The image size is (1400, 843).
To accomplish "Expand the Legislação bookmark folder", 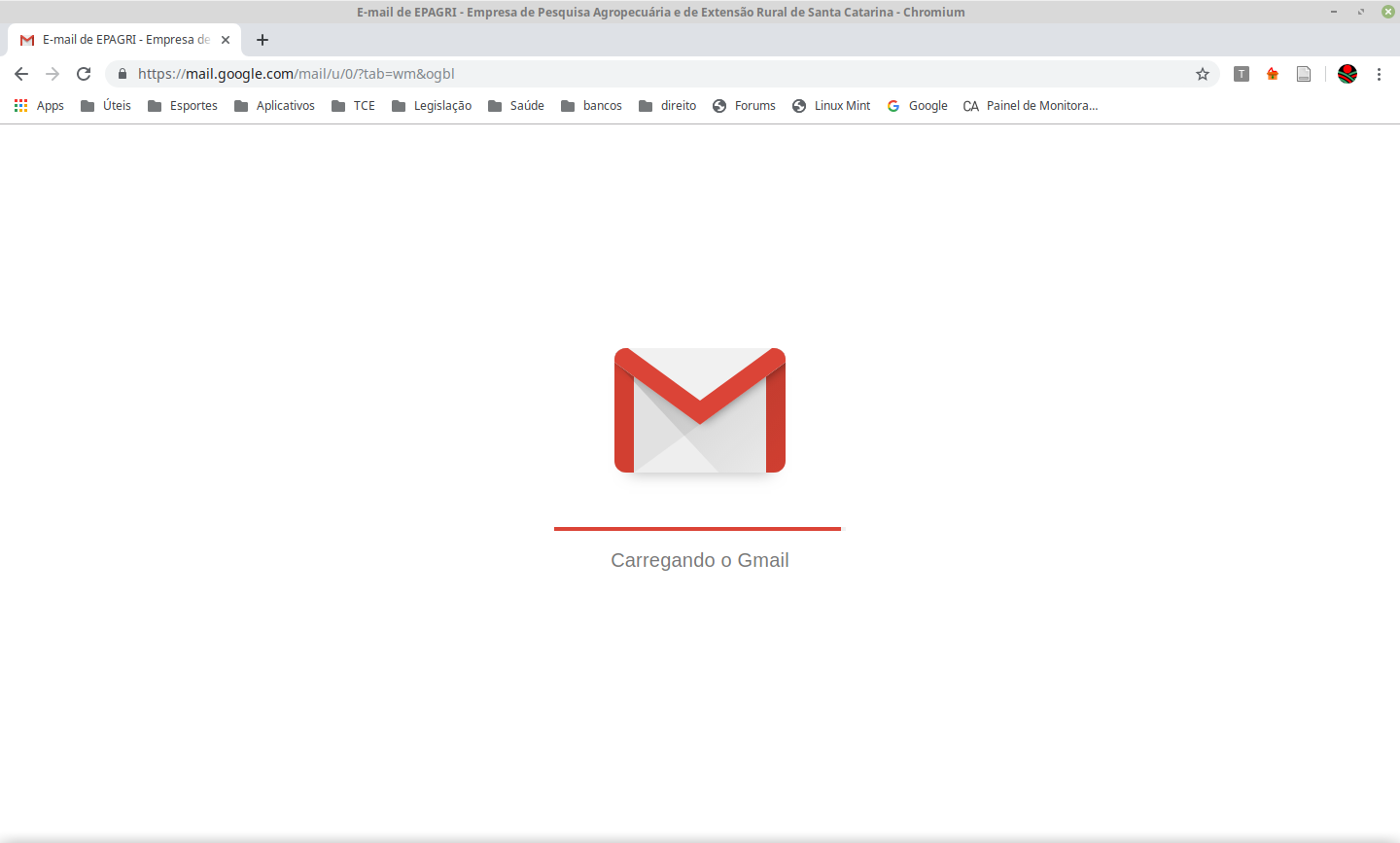I will click(432, 106).
